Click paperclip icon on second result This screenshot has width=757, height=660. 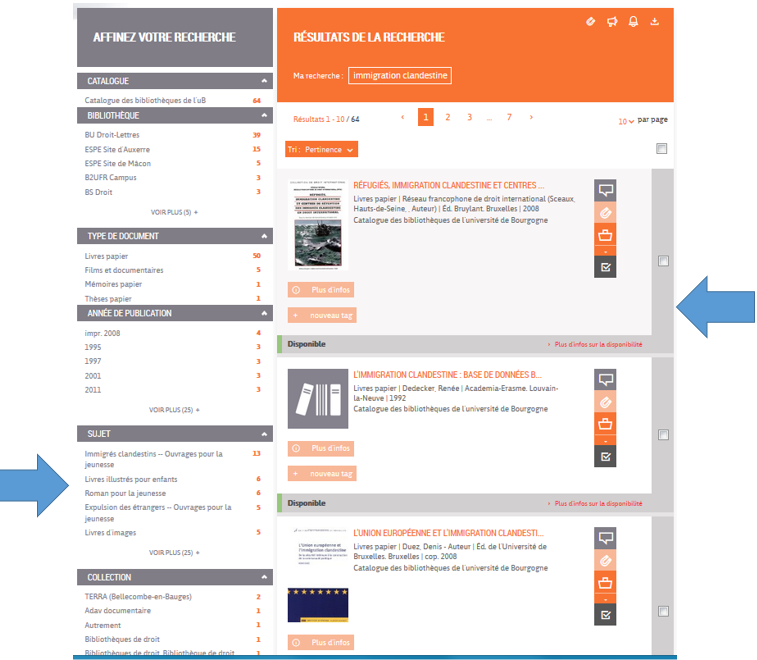coord(604,403)
